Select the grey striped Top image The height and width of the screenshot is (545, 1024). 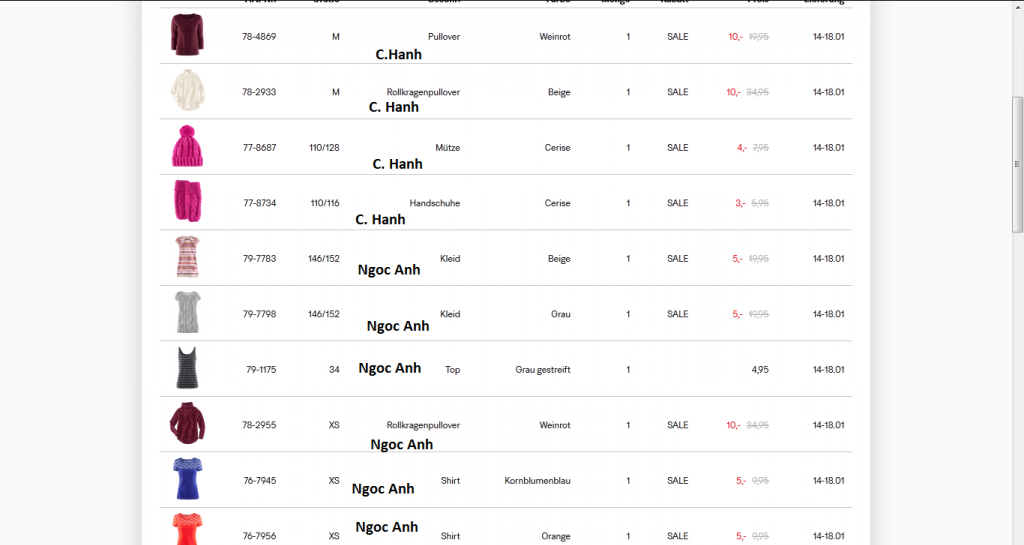(x=187, y=369)
